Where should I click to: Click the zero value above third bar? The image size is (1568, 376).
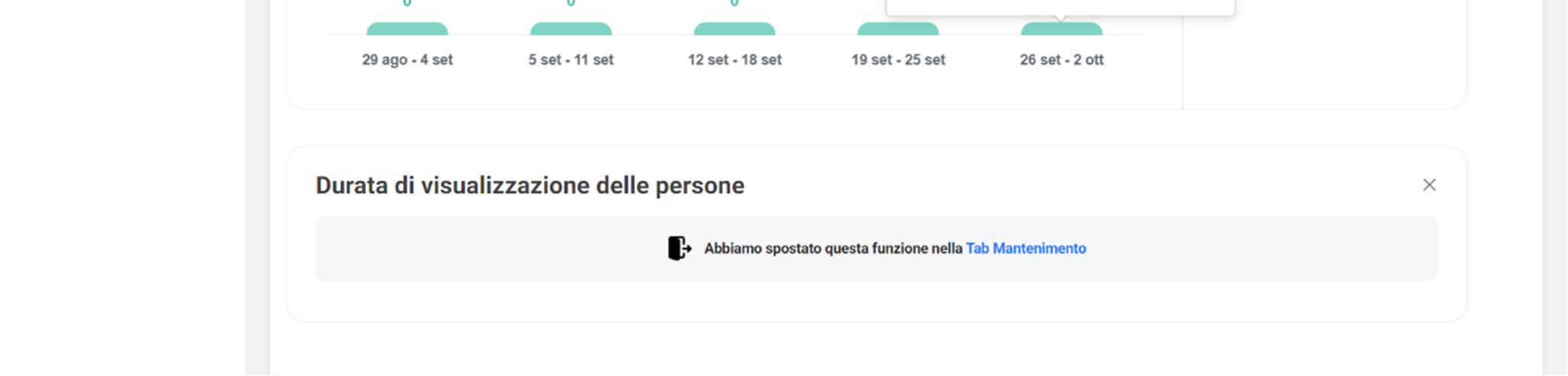click(x=734, y=3)
